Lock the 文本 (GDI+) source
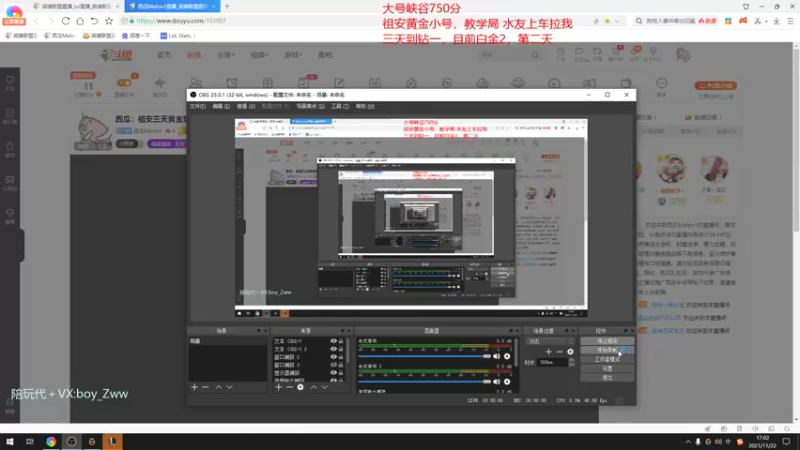The height and width of the screenshot is (450, 800). 341,341
